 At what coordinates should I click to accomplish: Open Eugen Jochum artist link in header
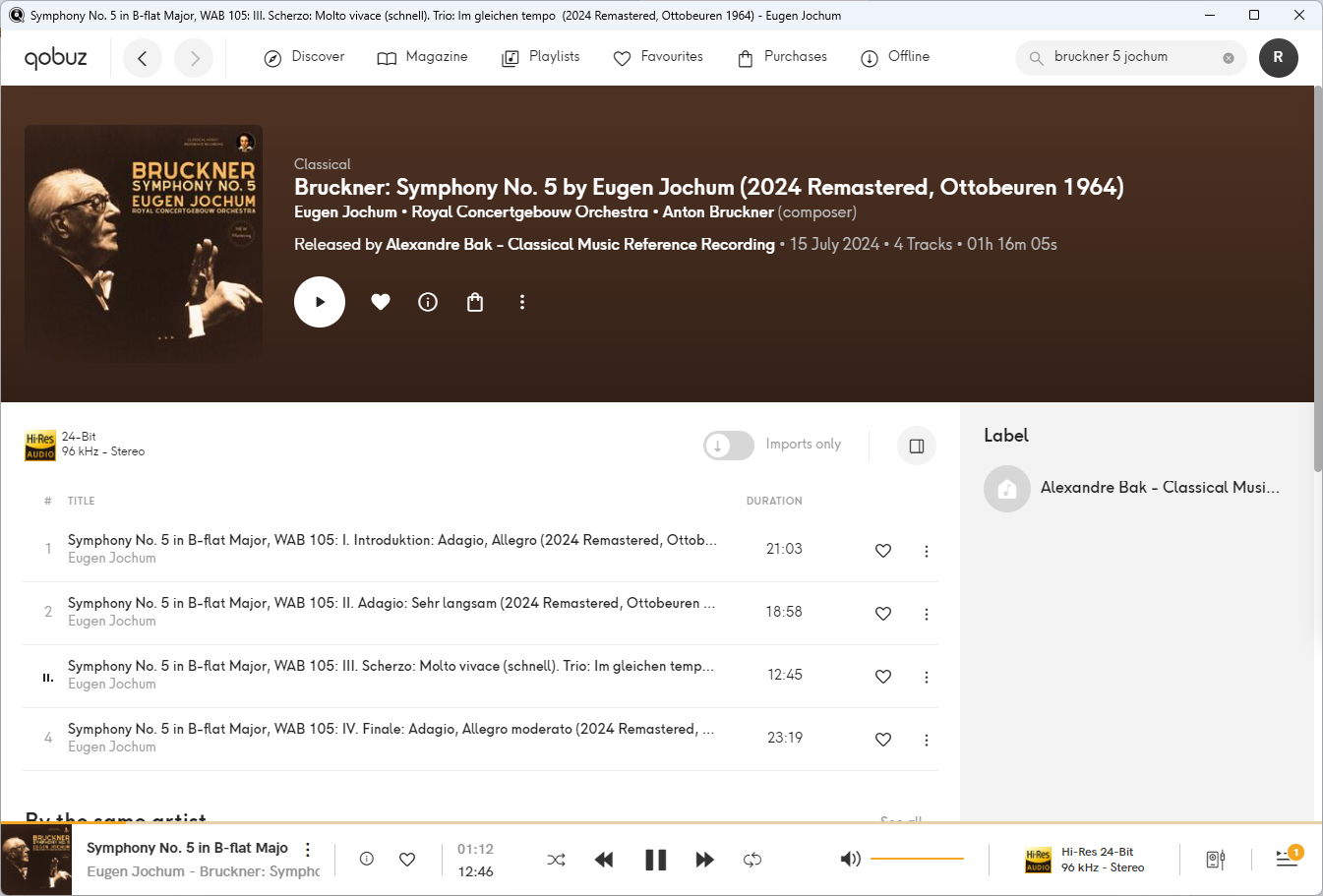pyautogui.click(x=345, y=212)
